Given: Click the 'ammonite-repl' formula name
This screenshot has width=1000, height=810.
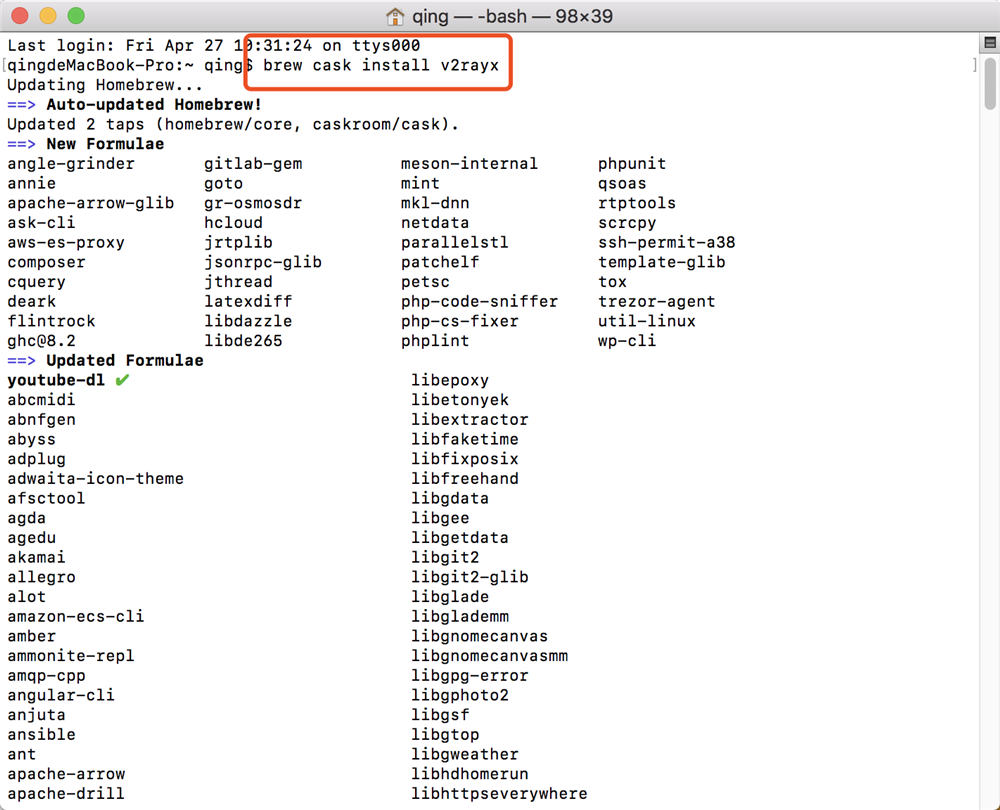Looking at the screenshot, I should click(x=71, y=656).
